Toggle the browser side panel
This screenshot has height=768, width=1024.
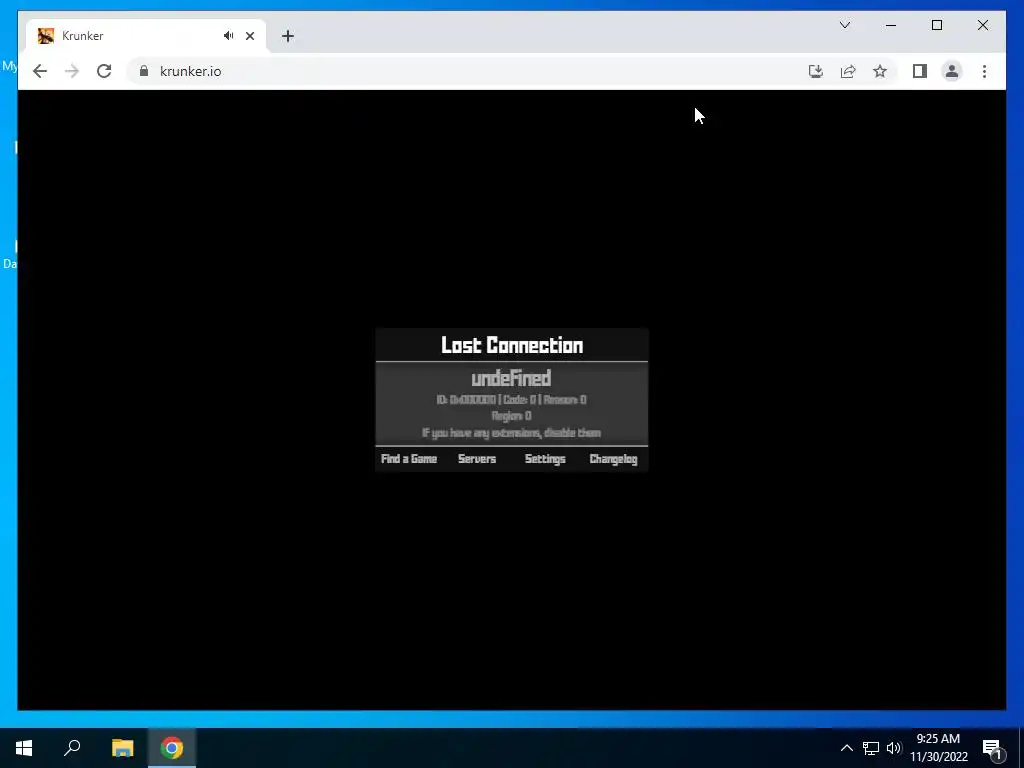pyautogui.click(x=920, y=71)
